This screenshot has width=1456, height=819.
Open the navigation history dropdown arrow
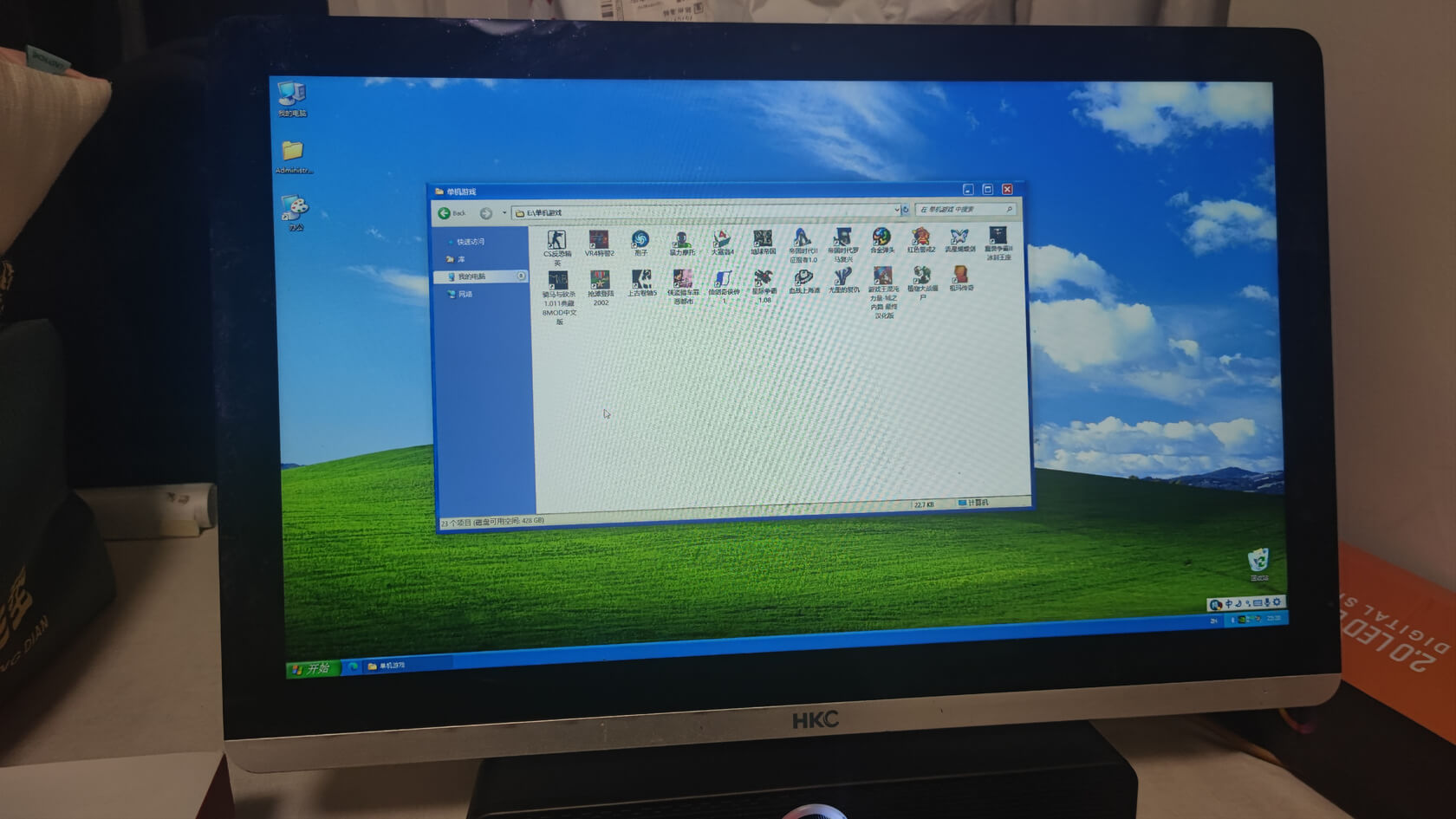[x=504, y=213]
